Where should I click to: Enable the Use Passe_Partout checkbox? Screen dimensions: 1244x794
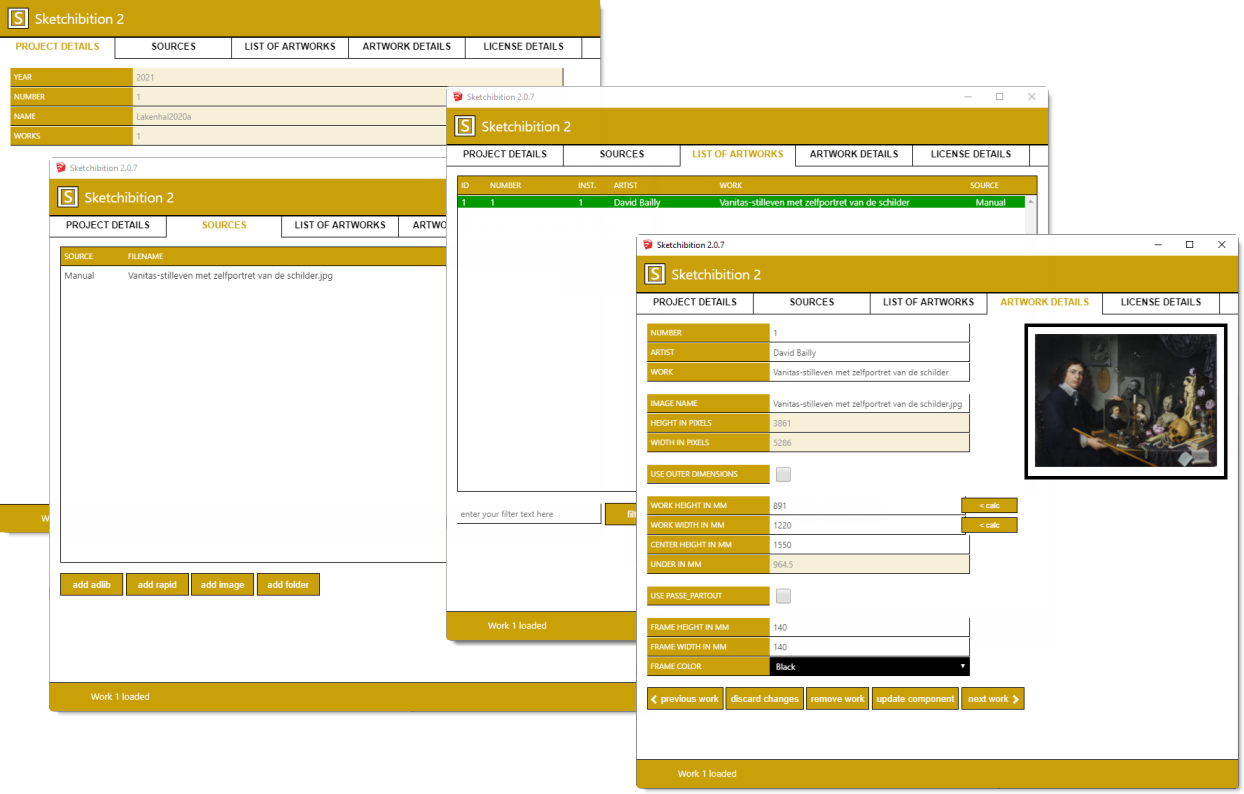[783, 596]
